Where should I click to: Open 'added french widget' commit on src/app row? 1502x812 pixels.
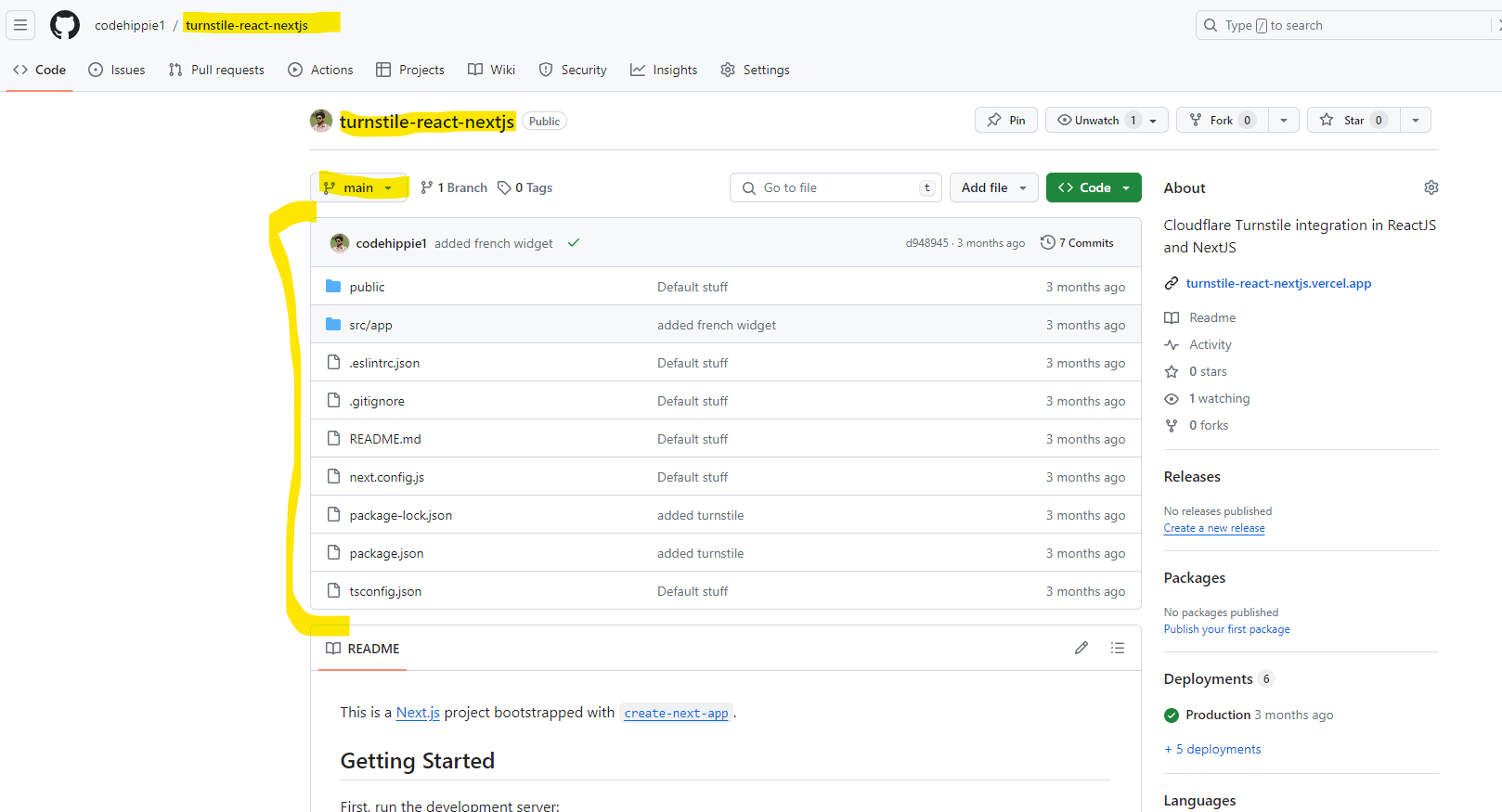pyautogui.click(x=717, y=325)
